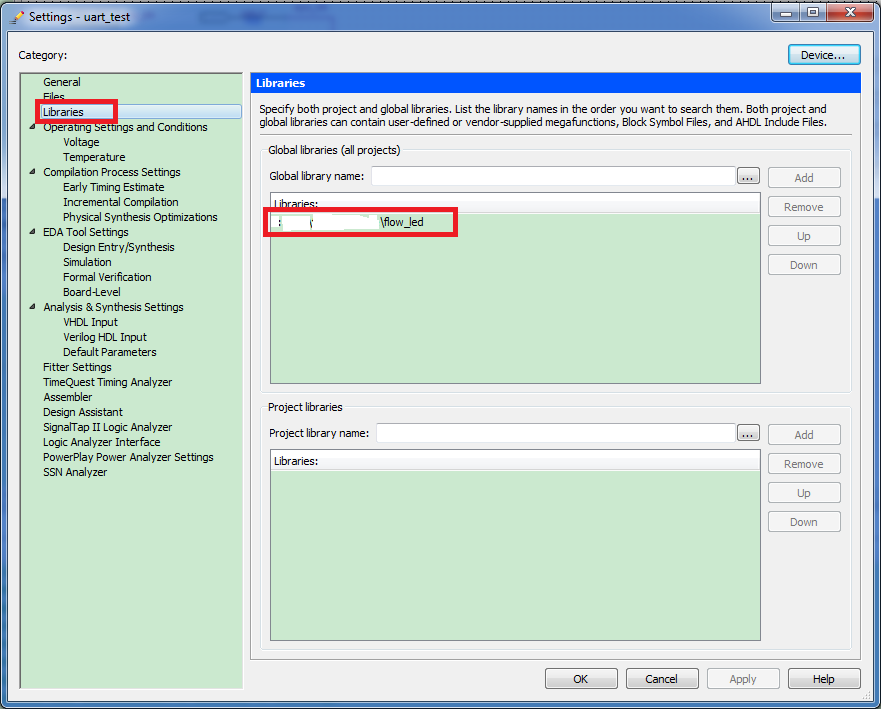This screenshot has height=709, width=881.
Task: Select Design Assistant
Action: [x=83, y=412]
